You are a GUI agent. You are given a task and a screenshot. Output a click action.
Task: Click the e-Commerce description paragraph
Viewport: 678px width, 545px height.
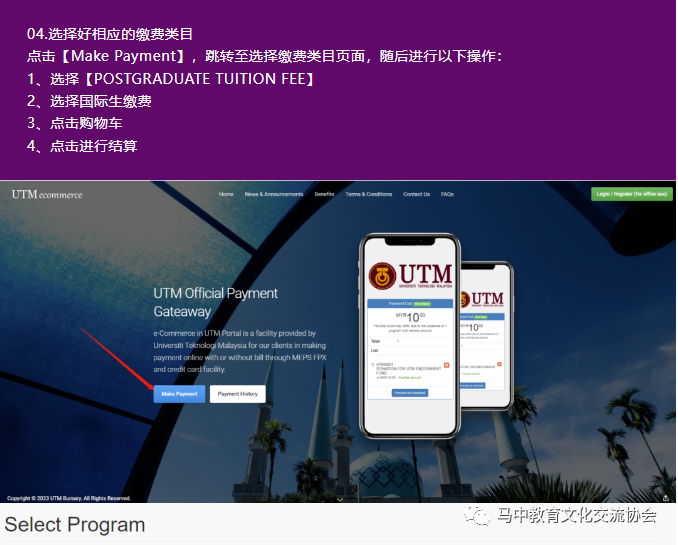click(240, 351)
